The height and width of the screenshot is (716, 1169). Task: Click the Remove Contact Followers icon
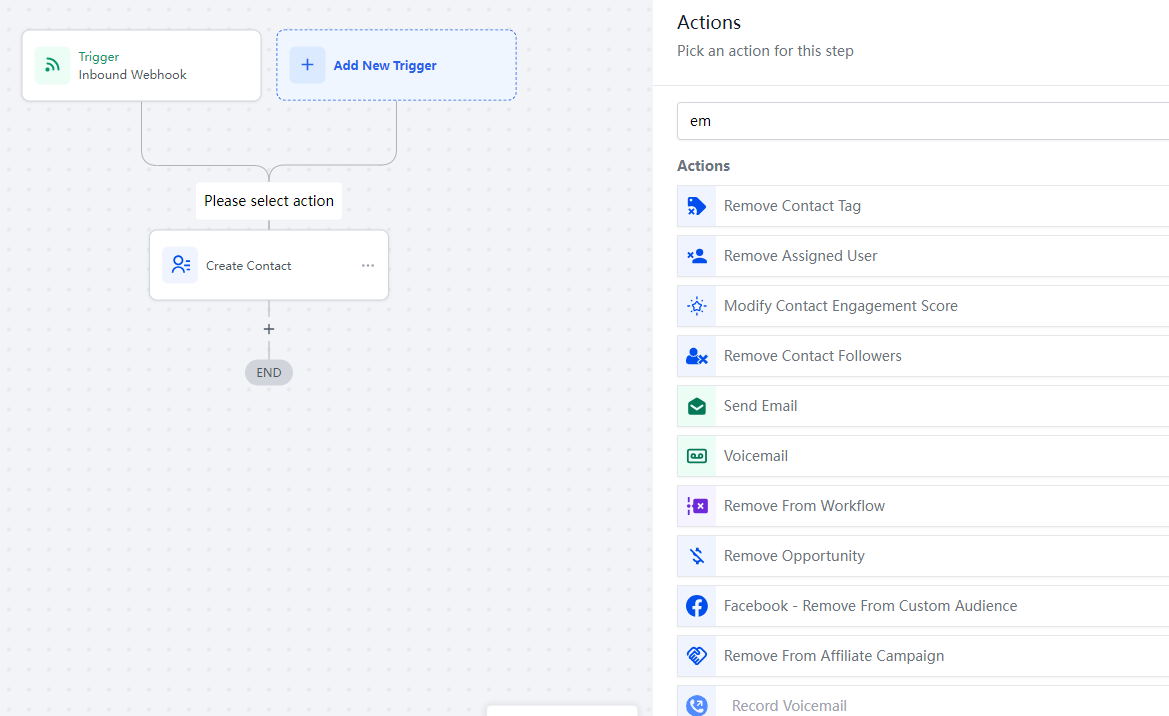click(x=697, y=356)
